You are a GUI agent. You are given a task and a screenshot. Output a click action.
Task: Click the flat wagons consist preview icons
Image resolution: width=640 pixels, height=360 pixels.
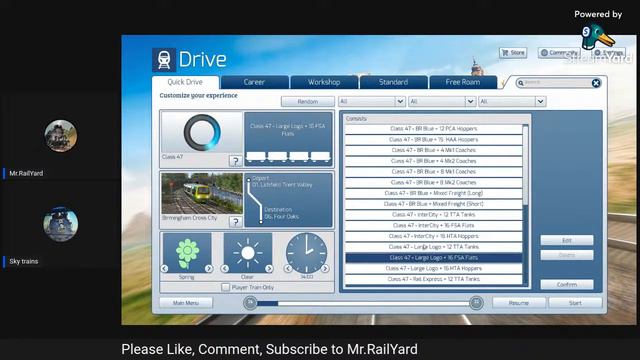[288, 157]
